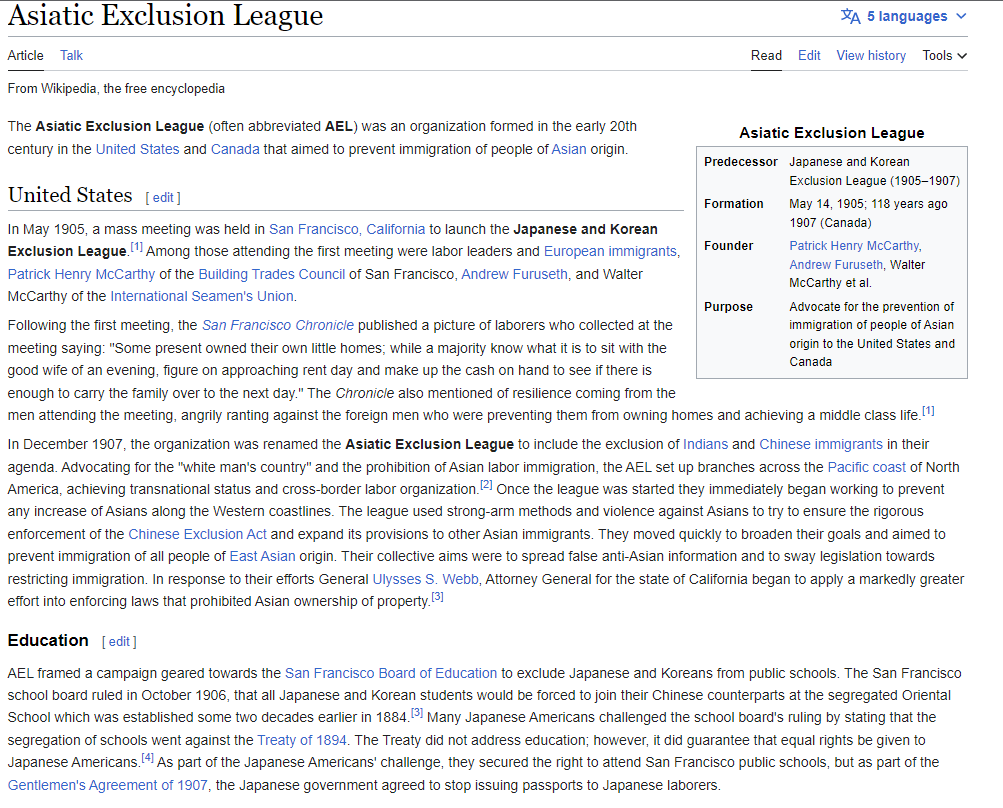This screenshot has width=1003, height=808.
Task: Click the '1907 (Canada)' text in infobox
Action: point(830,223)
